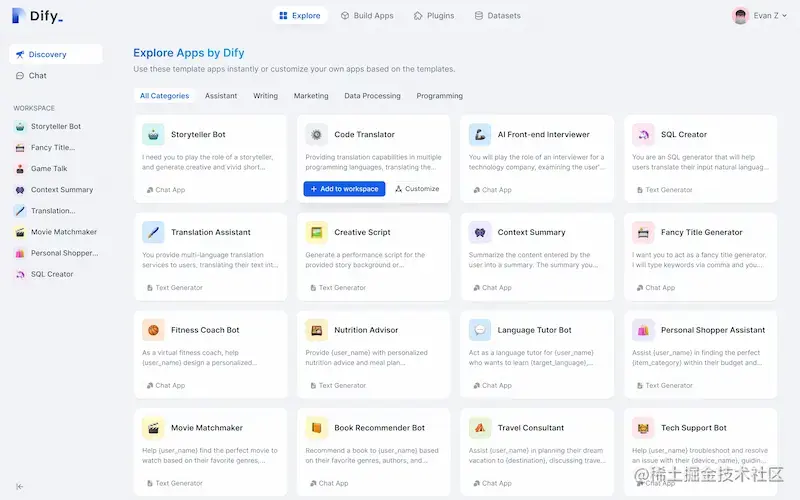Click Code Translator gear icon
800x500 pixels.
(316, 135)
